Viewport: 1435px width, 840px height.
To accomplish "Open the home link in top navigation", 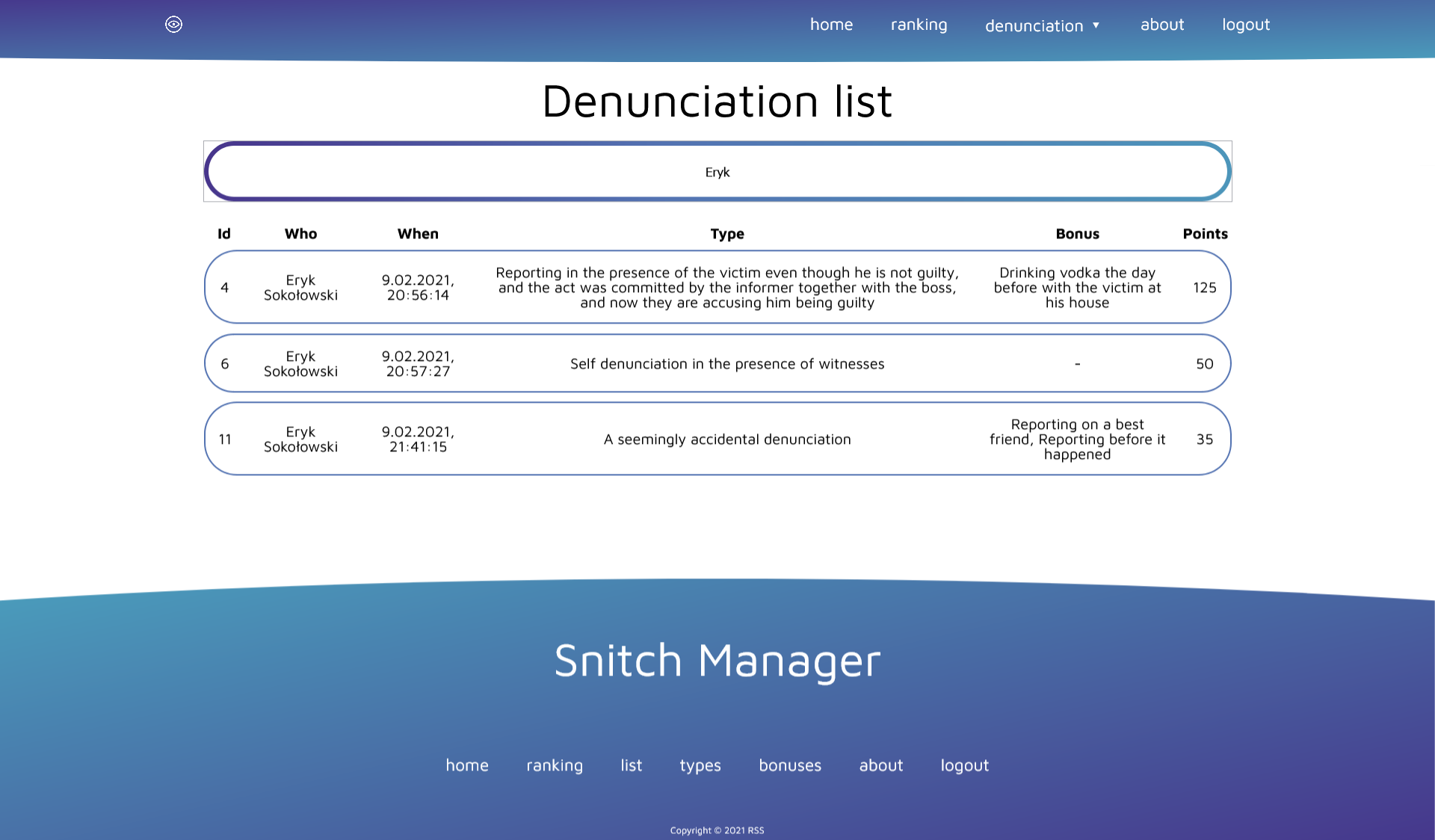I will [831, 25].
